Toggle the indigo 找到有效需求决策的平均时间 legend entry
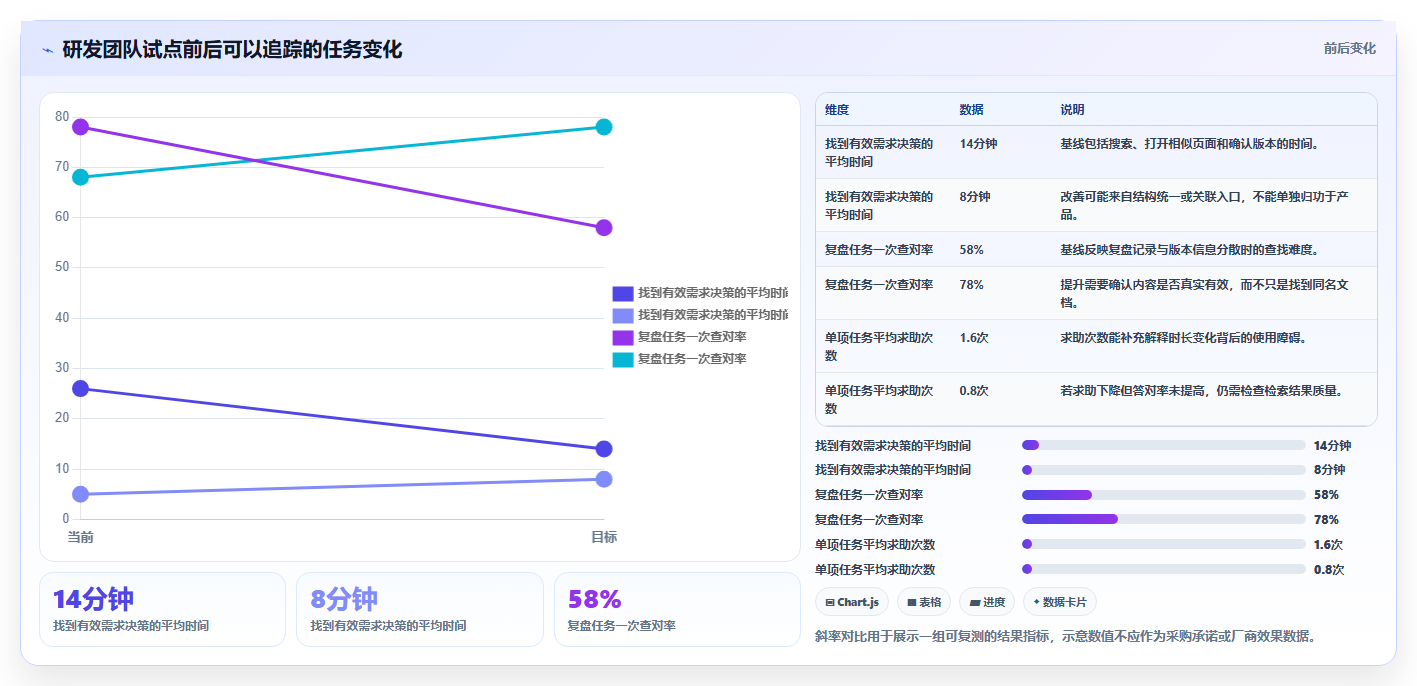This screenshot has width=1417, height=686. pyautogui.click(x=700, y=293)
